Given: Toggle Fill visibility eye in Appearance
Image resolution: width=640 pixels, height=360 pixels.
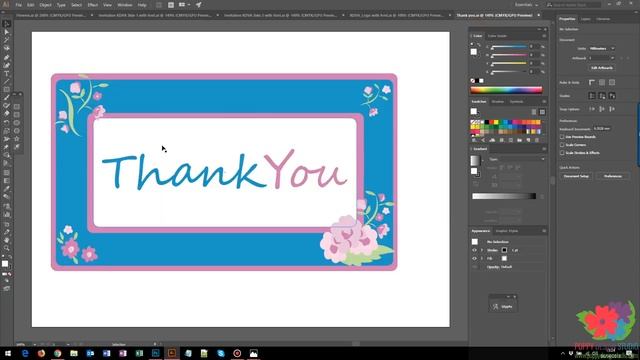Looking at the screenshot, I should coord(474,258).
